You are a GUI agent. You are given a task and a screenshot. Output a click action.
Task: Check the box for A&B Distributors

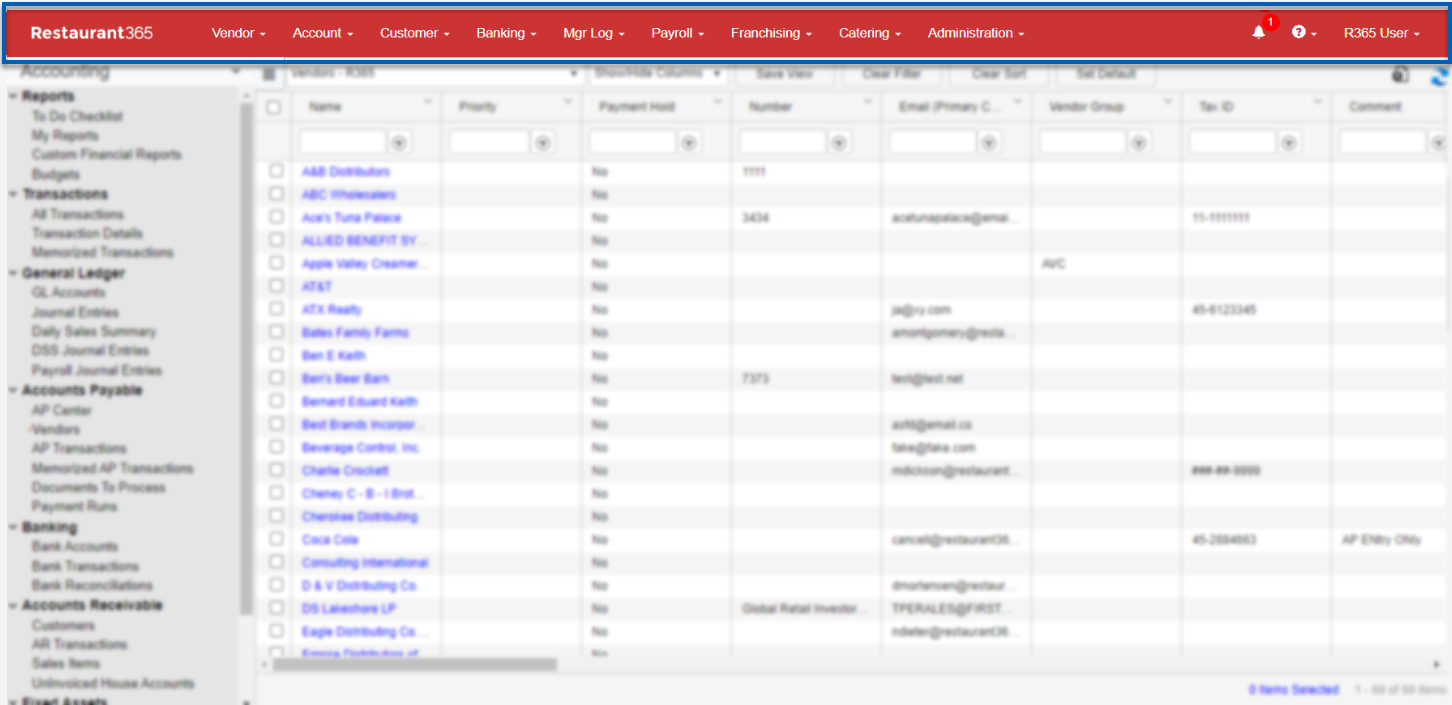pos(276,172)
